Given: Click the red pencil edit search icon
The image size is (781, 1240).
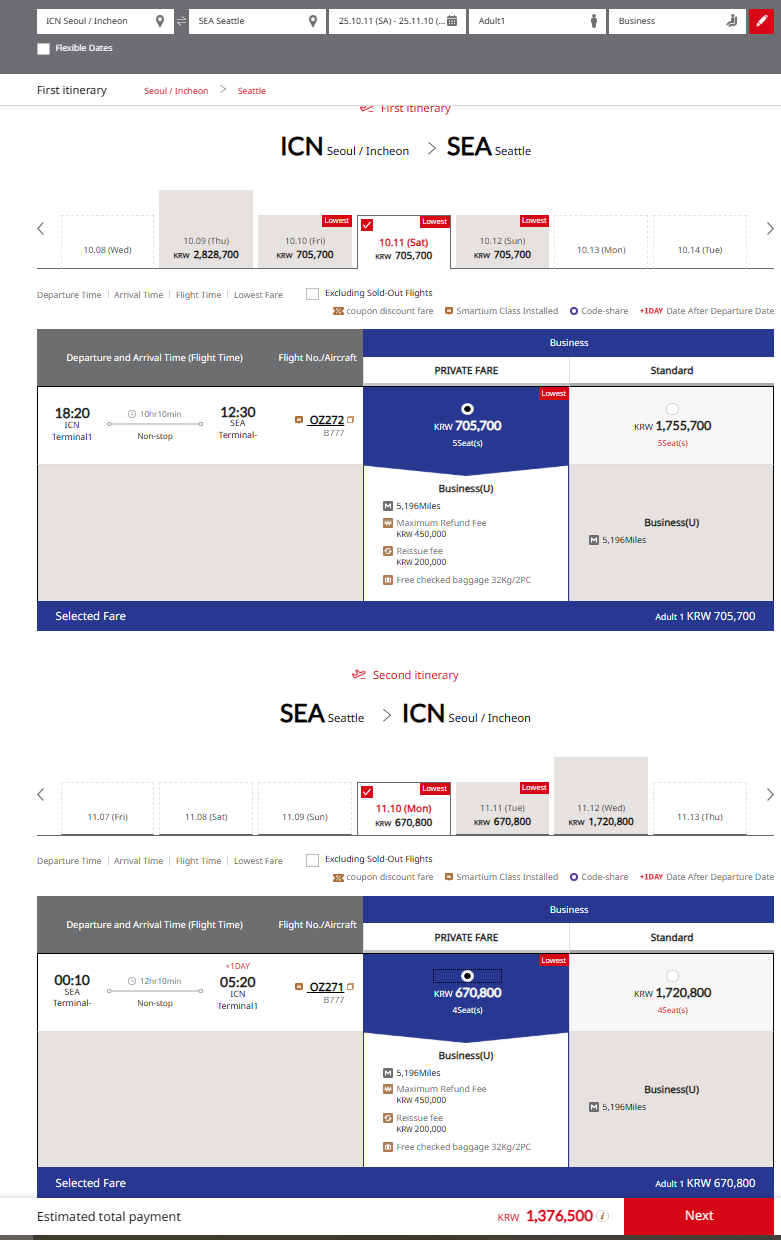Looking at the screenshot, I should [x=761, y=21].
